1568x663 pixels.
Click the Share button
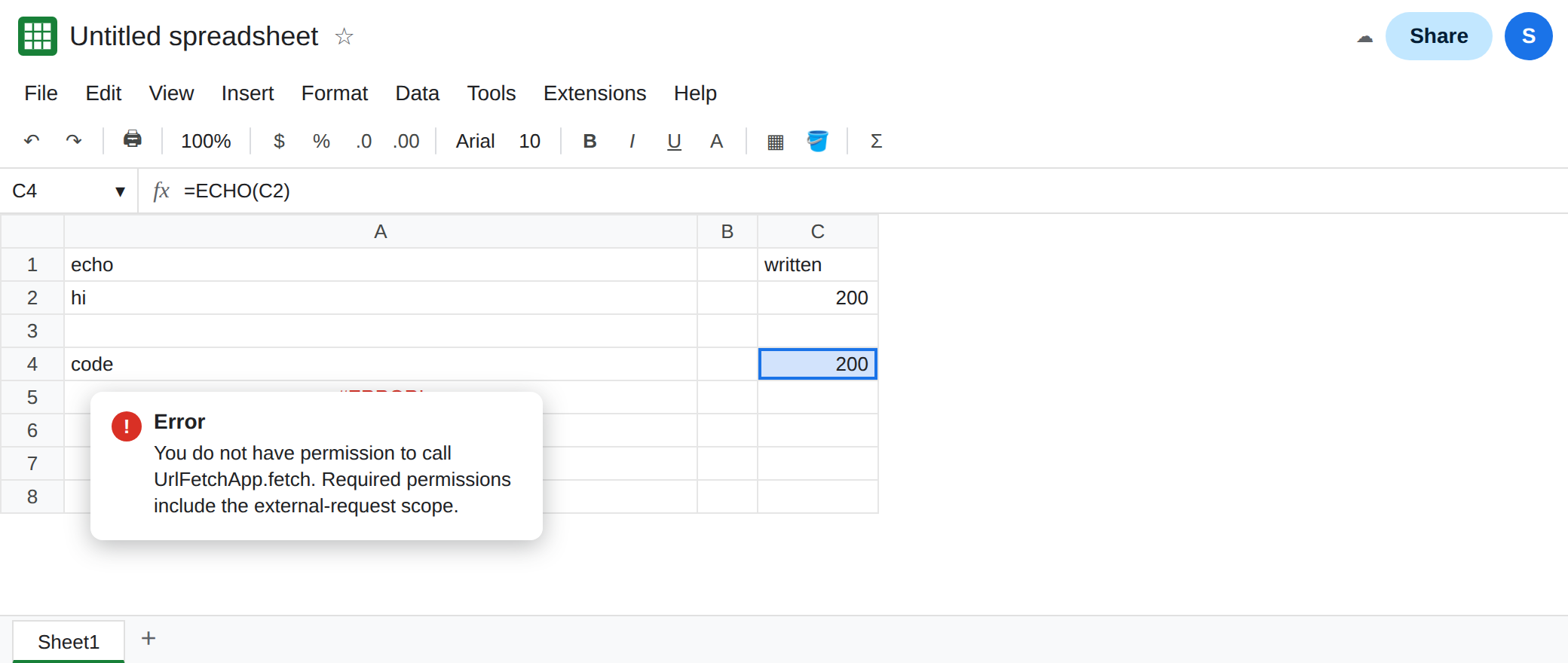[1438, 36]
